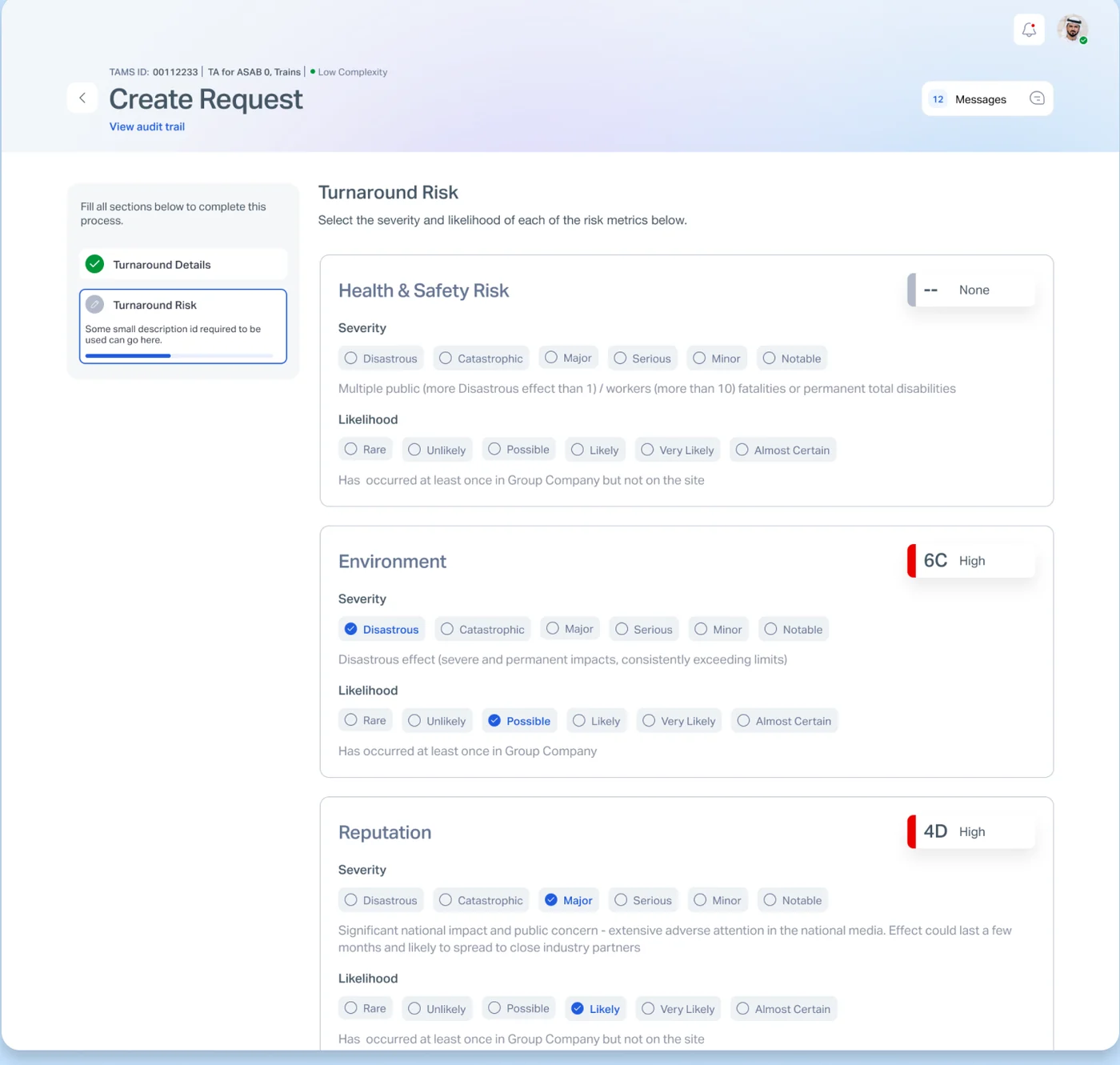
Task: Set Reputation likelihood to Very Likely
Action: [678, 1009]
